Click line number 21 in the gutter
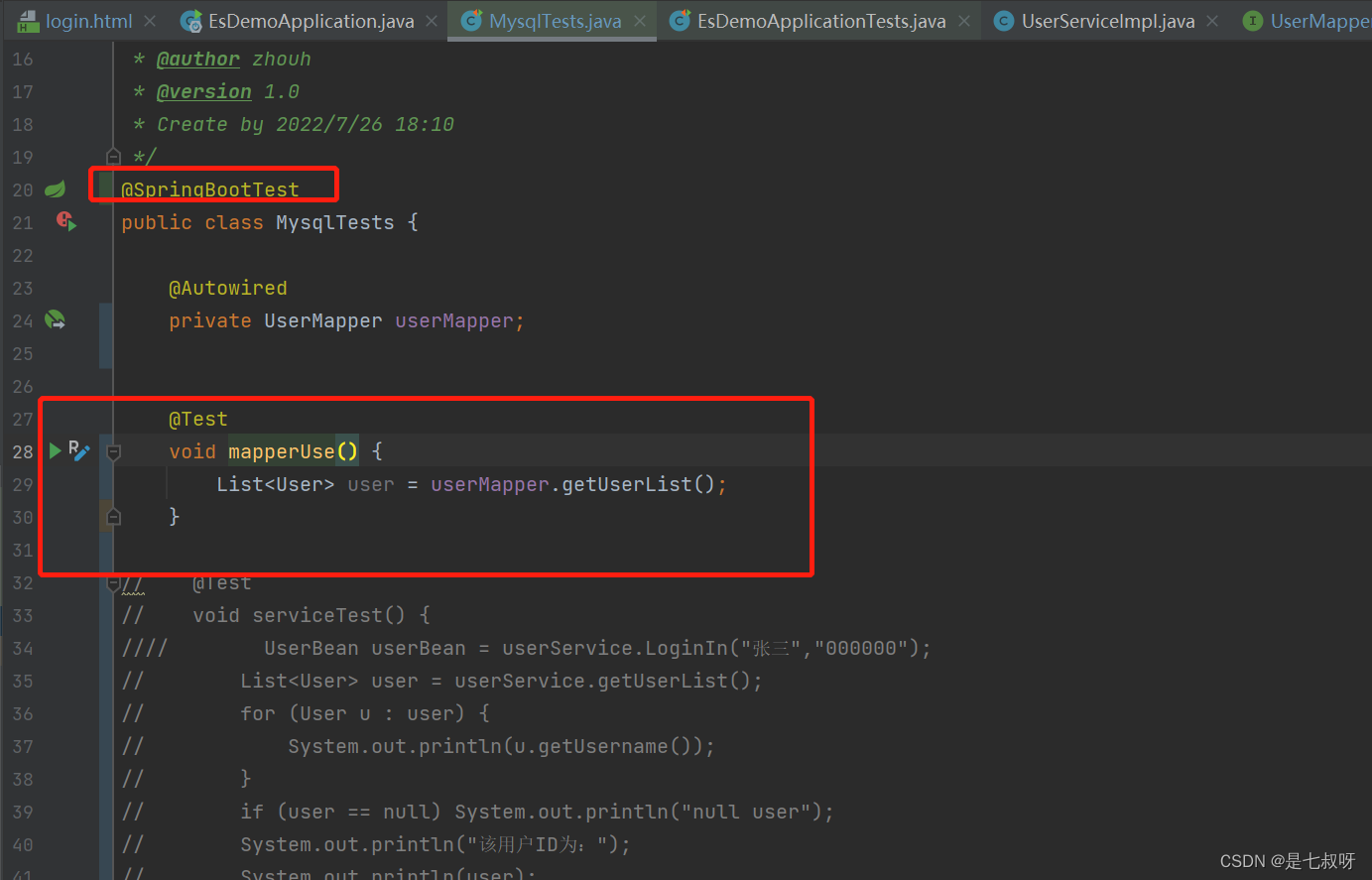 (x=23, y=222)
